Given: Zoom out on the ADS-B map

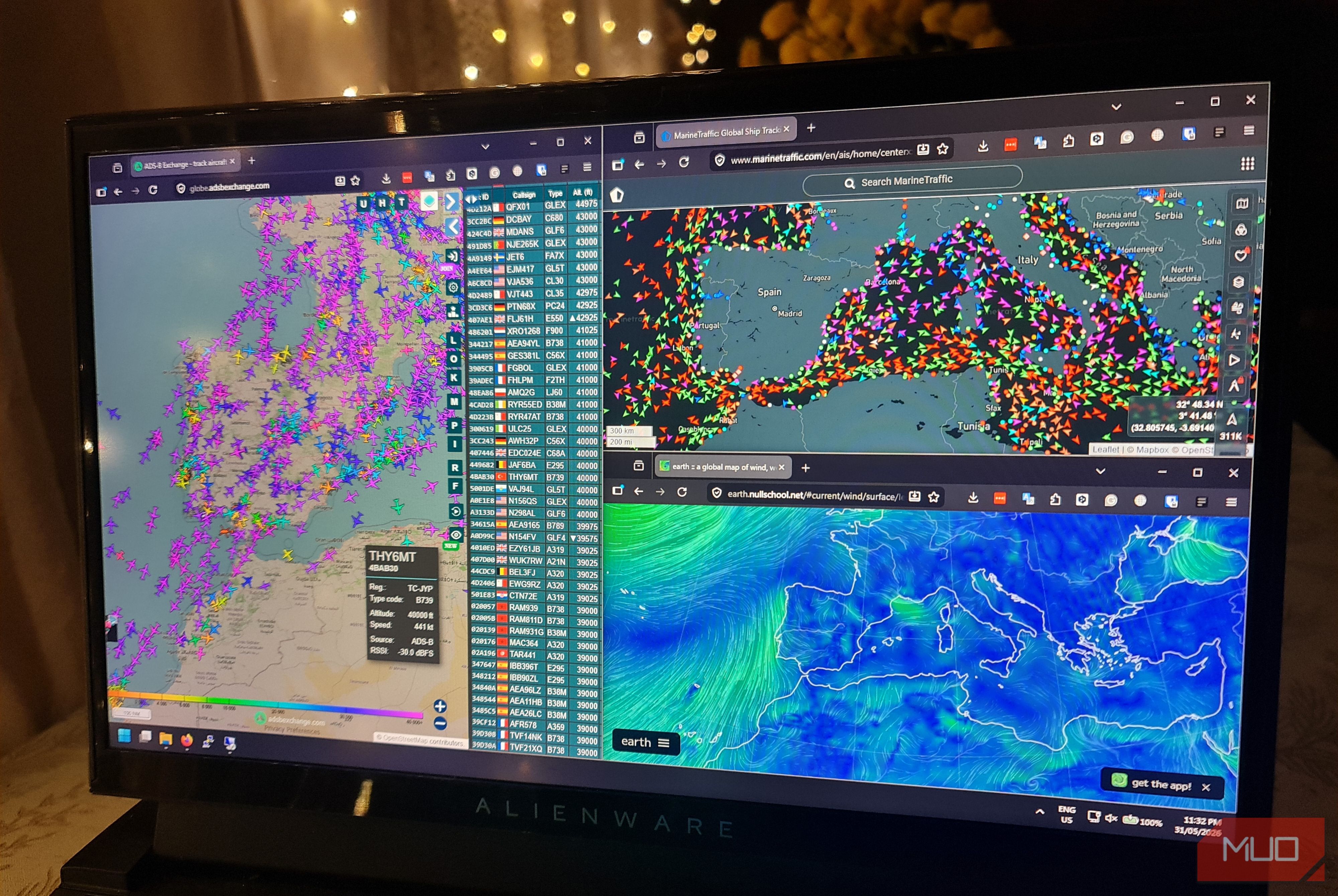Looking at the screenshot, I should 440,723.
